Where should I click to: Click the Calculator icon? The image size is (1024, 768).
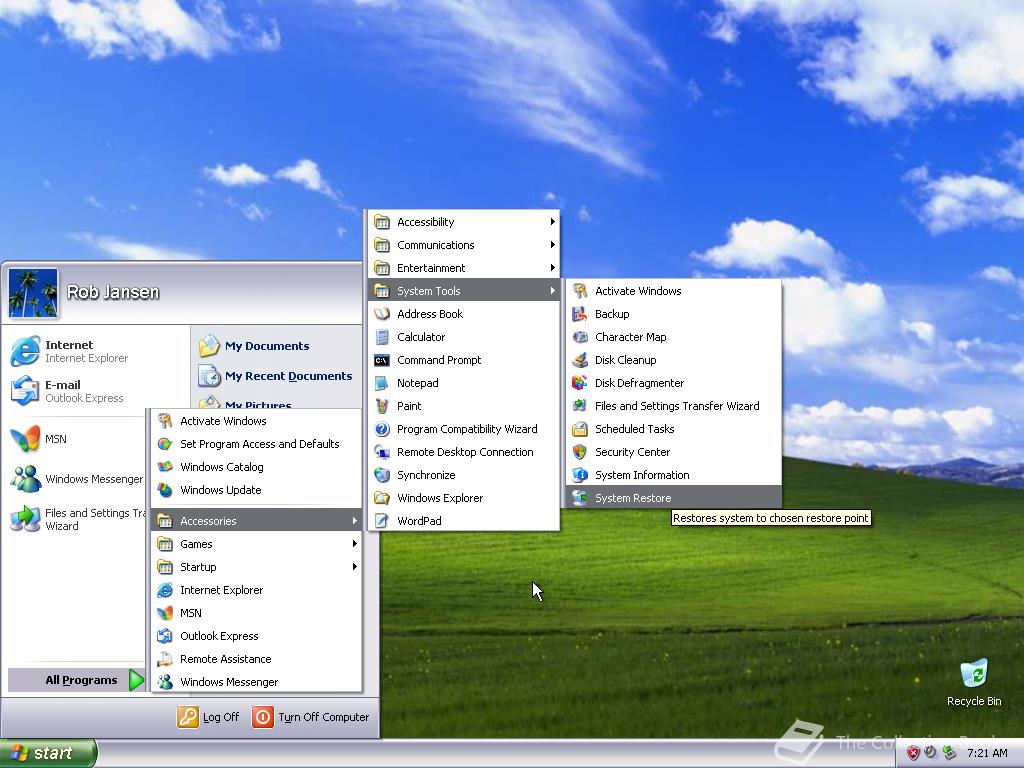(x=382, y=337)
